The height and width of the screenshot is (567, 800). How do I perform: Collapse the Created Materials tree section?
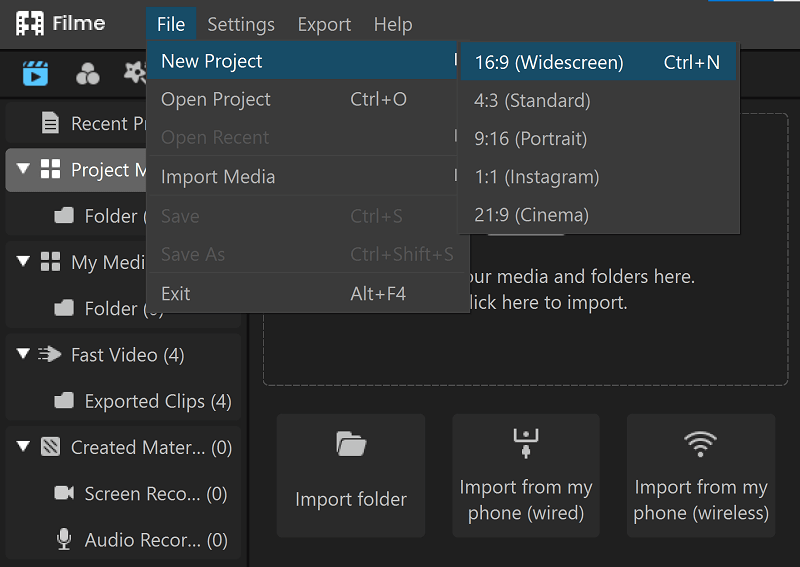(23, 447)
